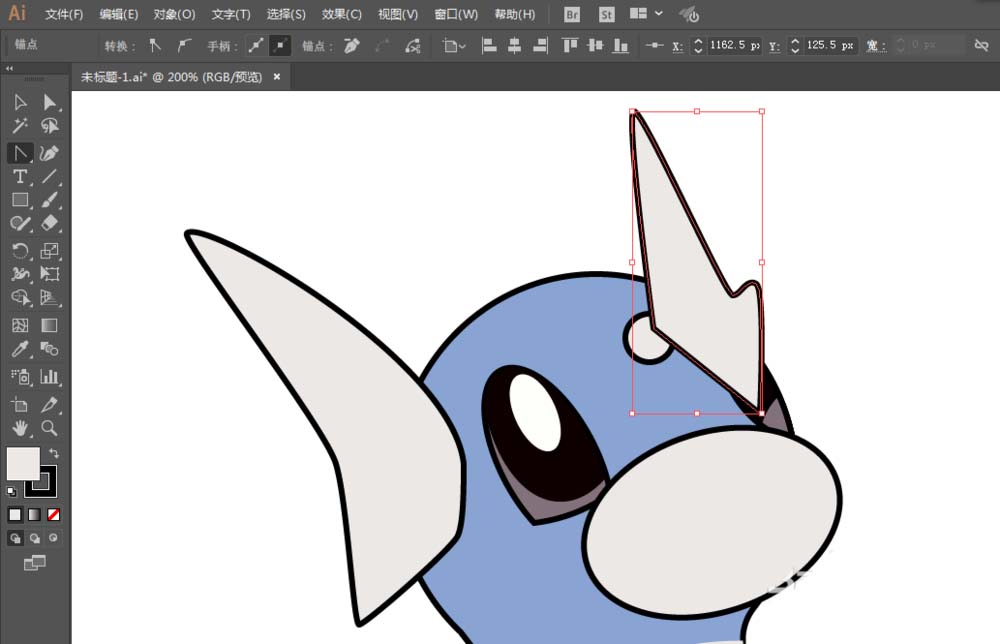
Task: Select the Shaper tool
Action: pos(20,224)
